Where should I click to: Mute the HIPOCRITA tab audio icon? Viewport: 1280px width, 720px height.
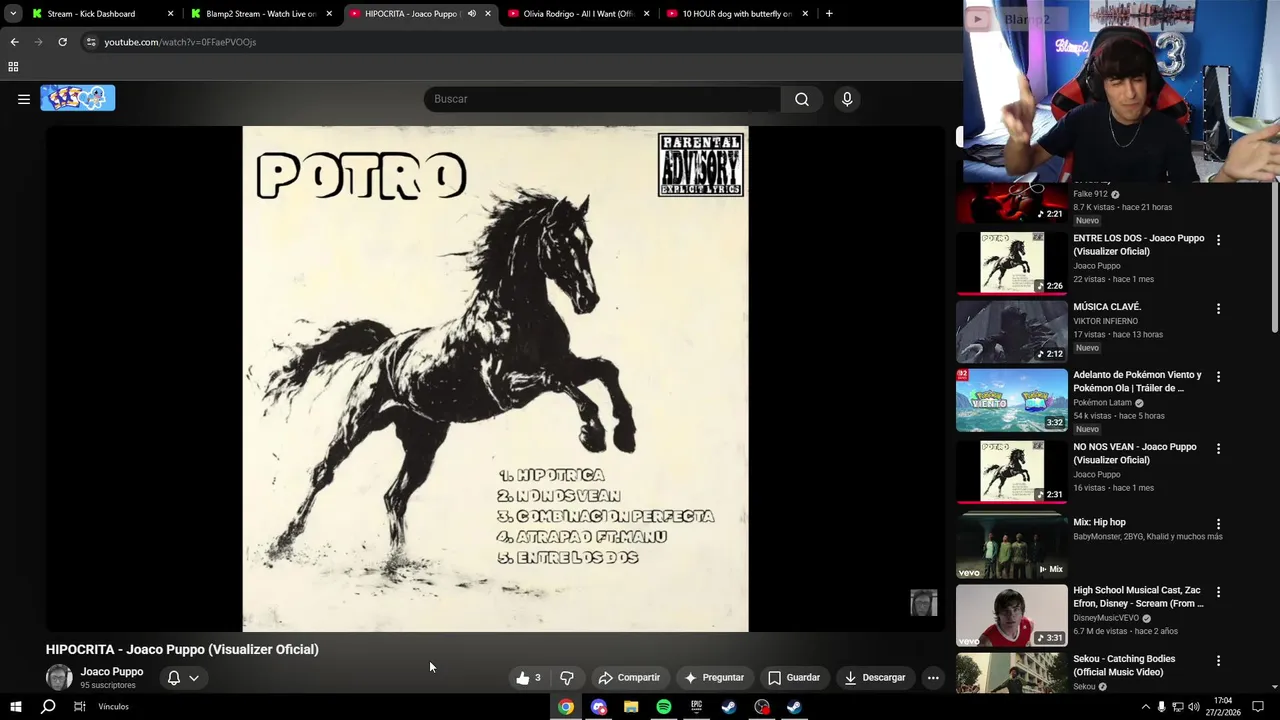(x=471, y=14)
